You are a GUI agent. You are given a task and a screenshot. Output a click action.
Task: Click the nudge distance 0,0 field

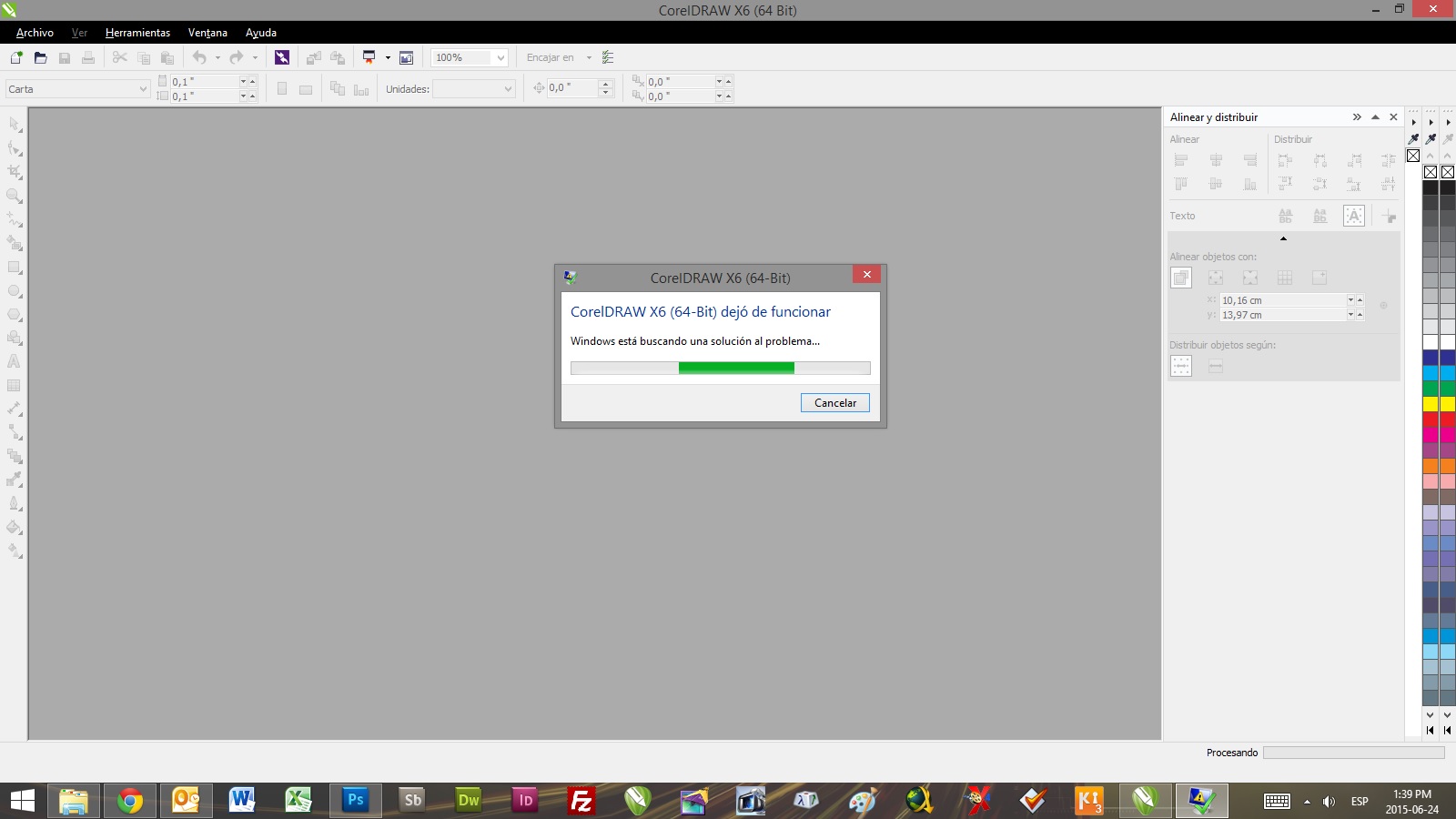[x=572, y=88]
